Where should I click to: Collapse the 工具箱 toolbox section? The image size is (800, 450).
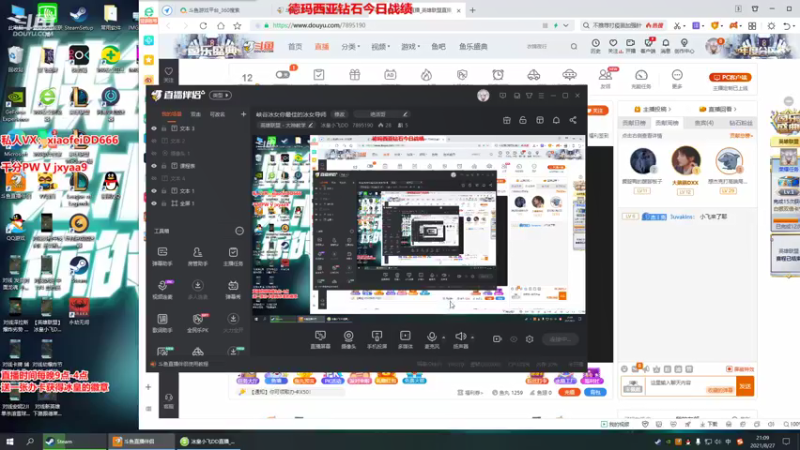[x=239, y=231]
